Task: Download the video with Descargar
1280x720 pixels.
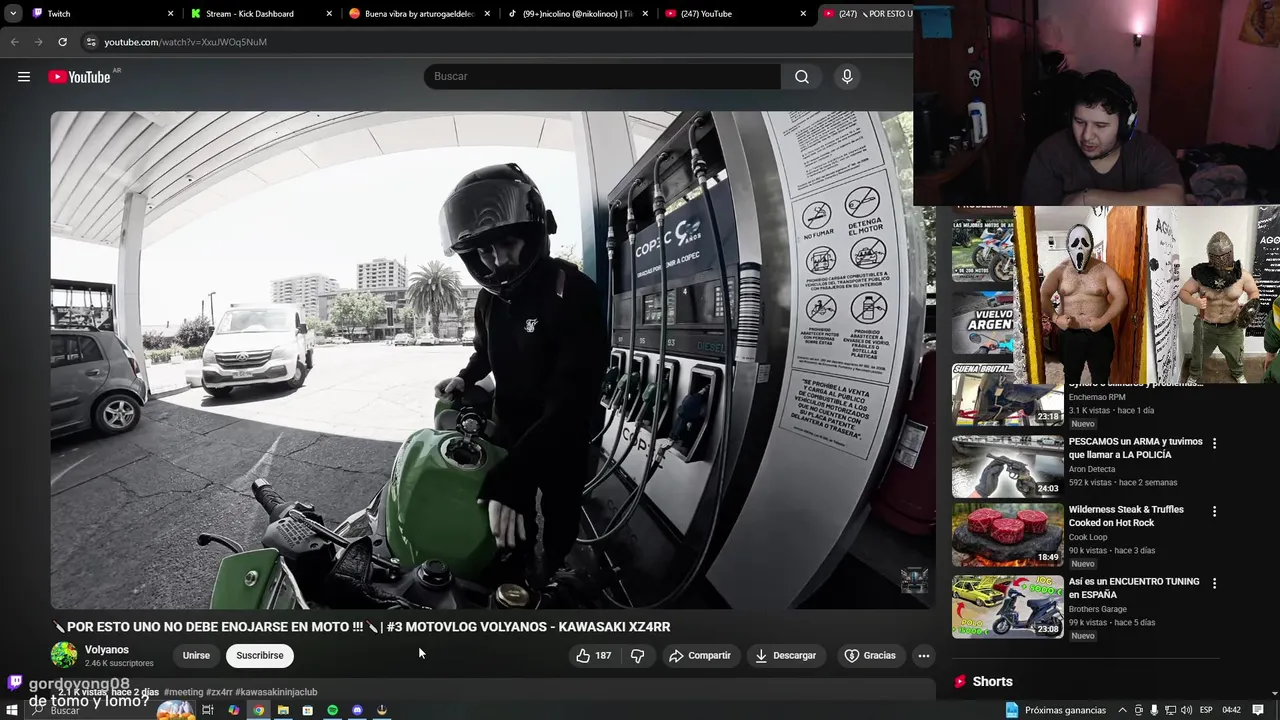Action: coord(785,656)
